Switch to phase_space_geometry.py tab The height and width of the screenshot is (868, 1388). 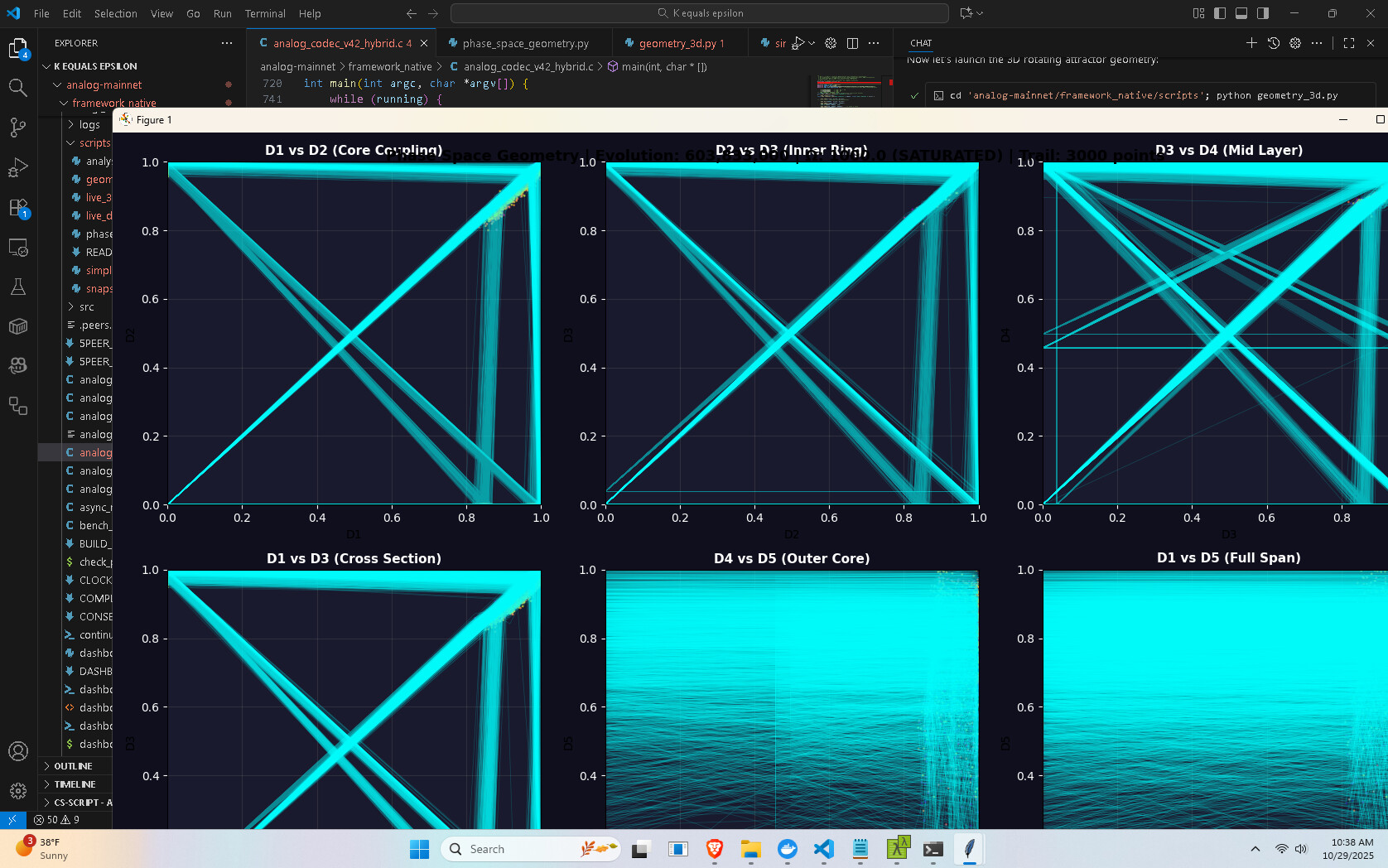(x=525, y=43)
